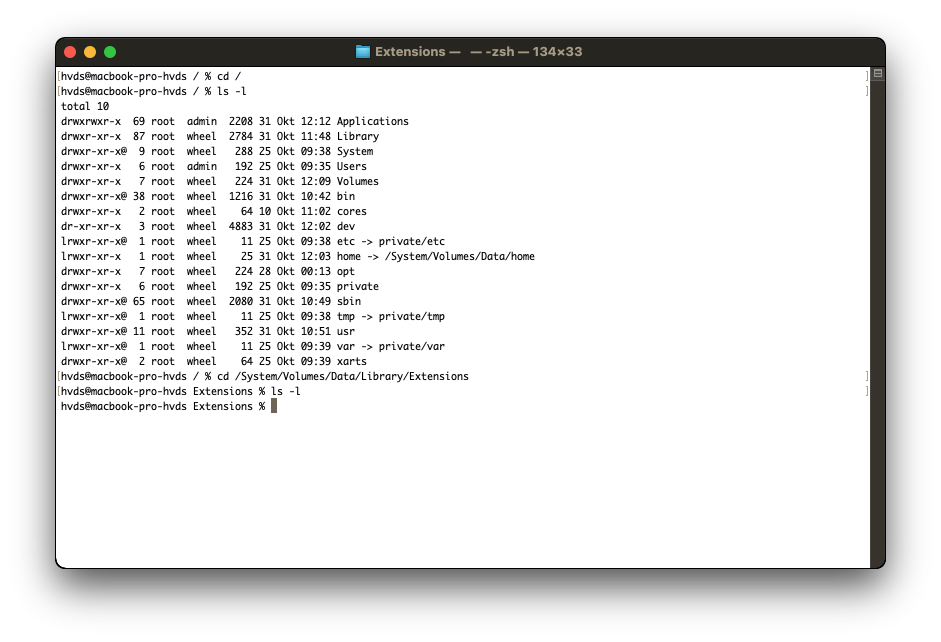The width and height of the screenshot is (941, 642).
Task: Click the 'drwxrwxr-x' permissions of Applications
Action: pos(91,121)
